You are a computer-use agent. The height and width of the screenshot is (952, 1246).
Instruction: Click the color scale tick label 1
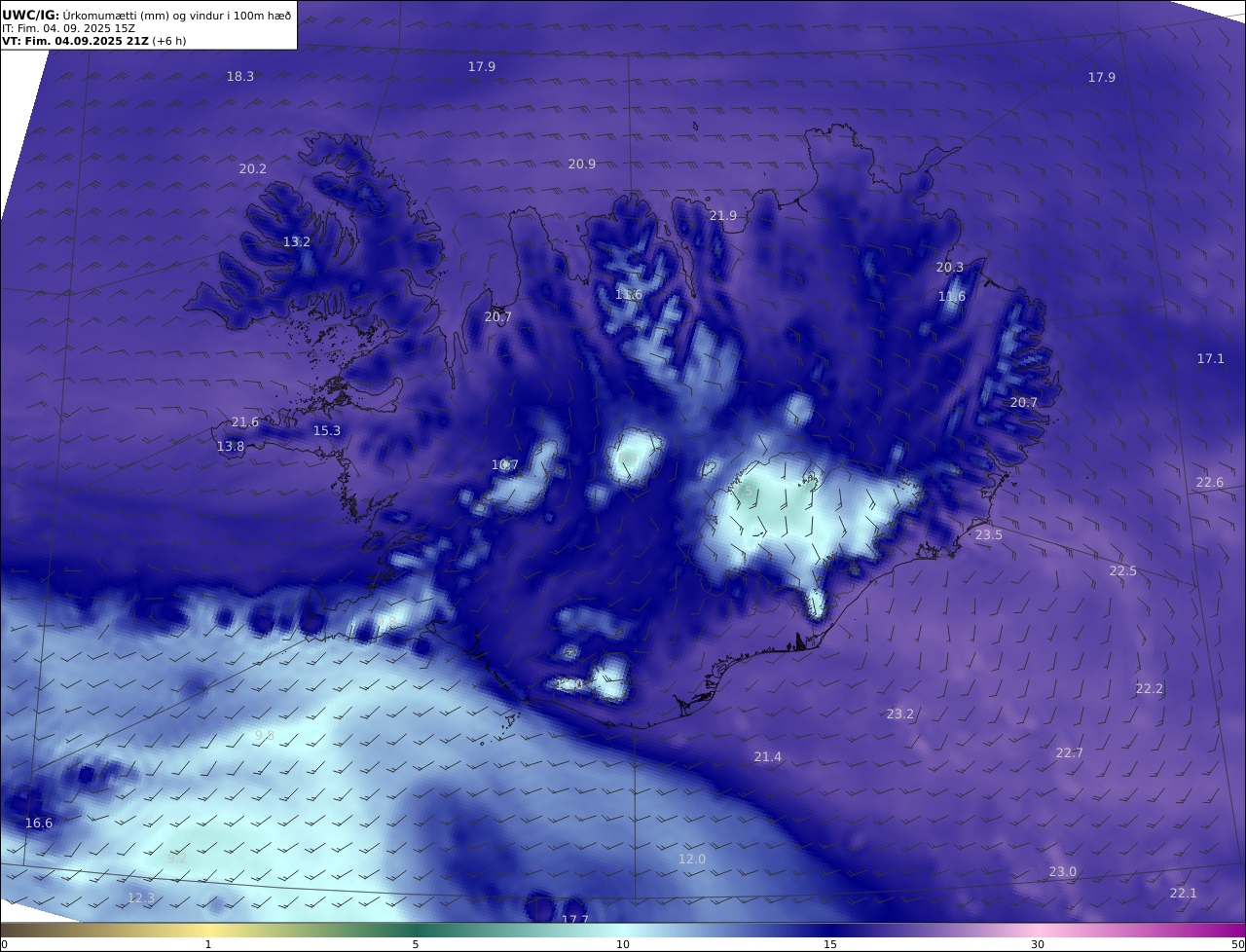click(208, 944)
